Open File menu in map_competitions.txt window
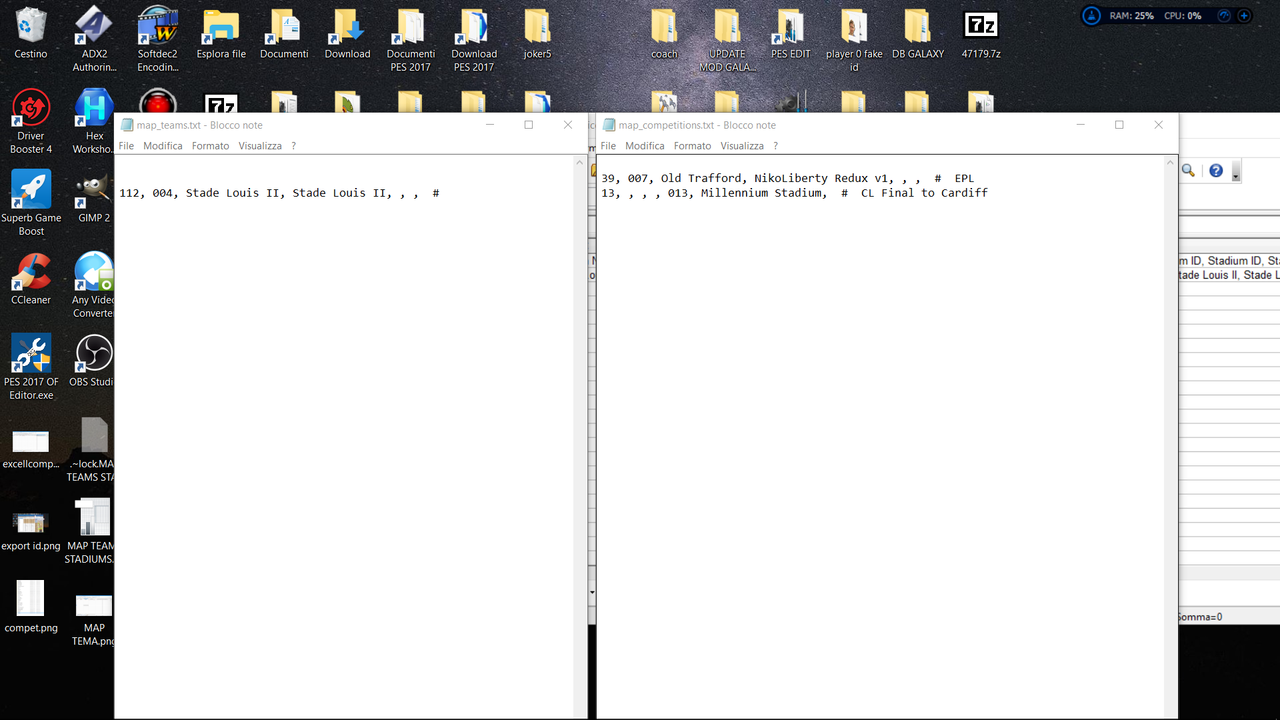The image size is (1280, 720). 608,146
